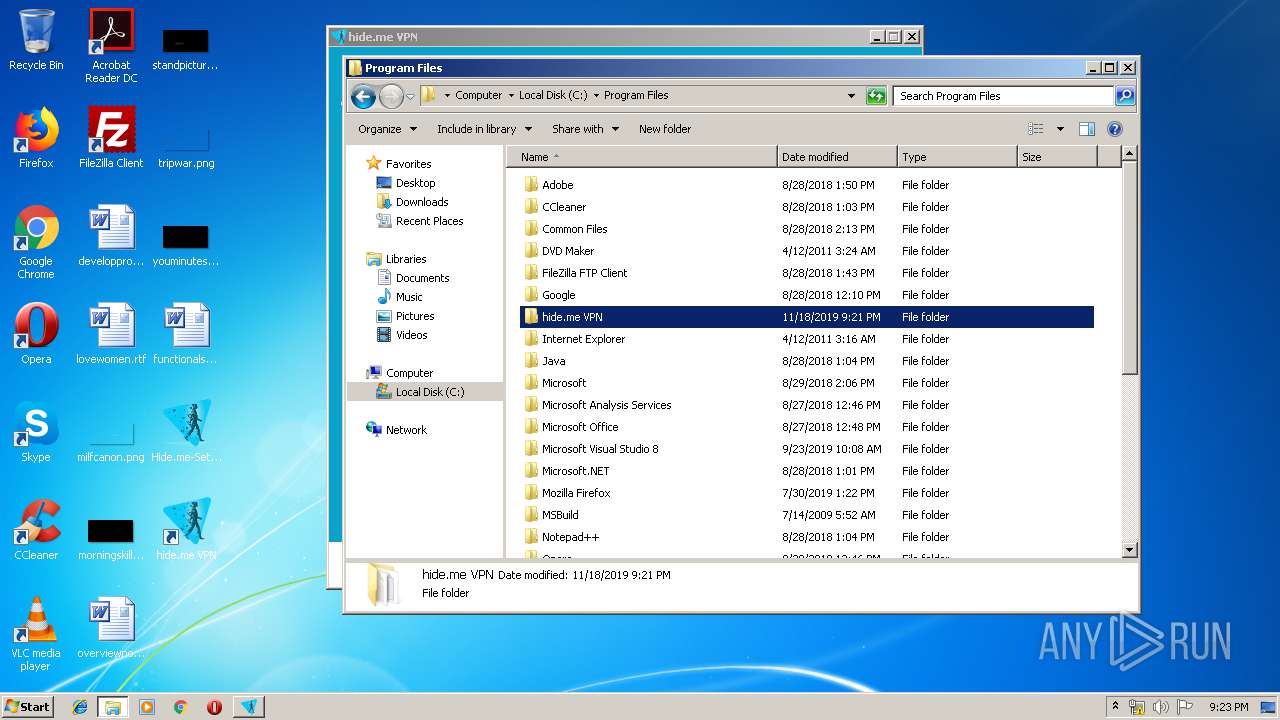Select Internet Explorer folder

pos(807,339)
